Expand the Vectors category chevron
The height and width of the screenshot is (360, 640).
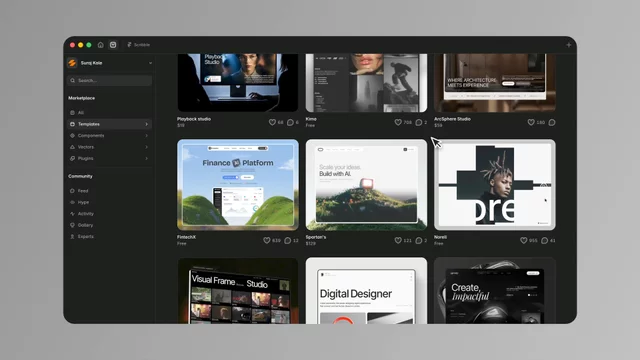tap(147, 147)
